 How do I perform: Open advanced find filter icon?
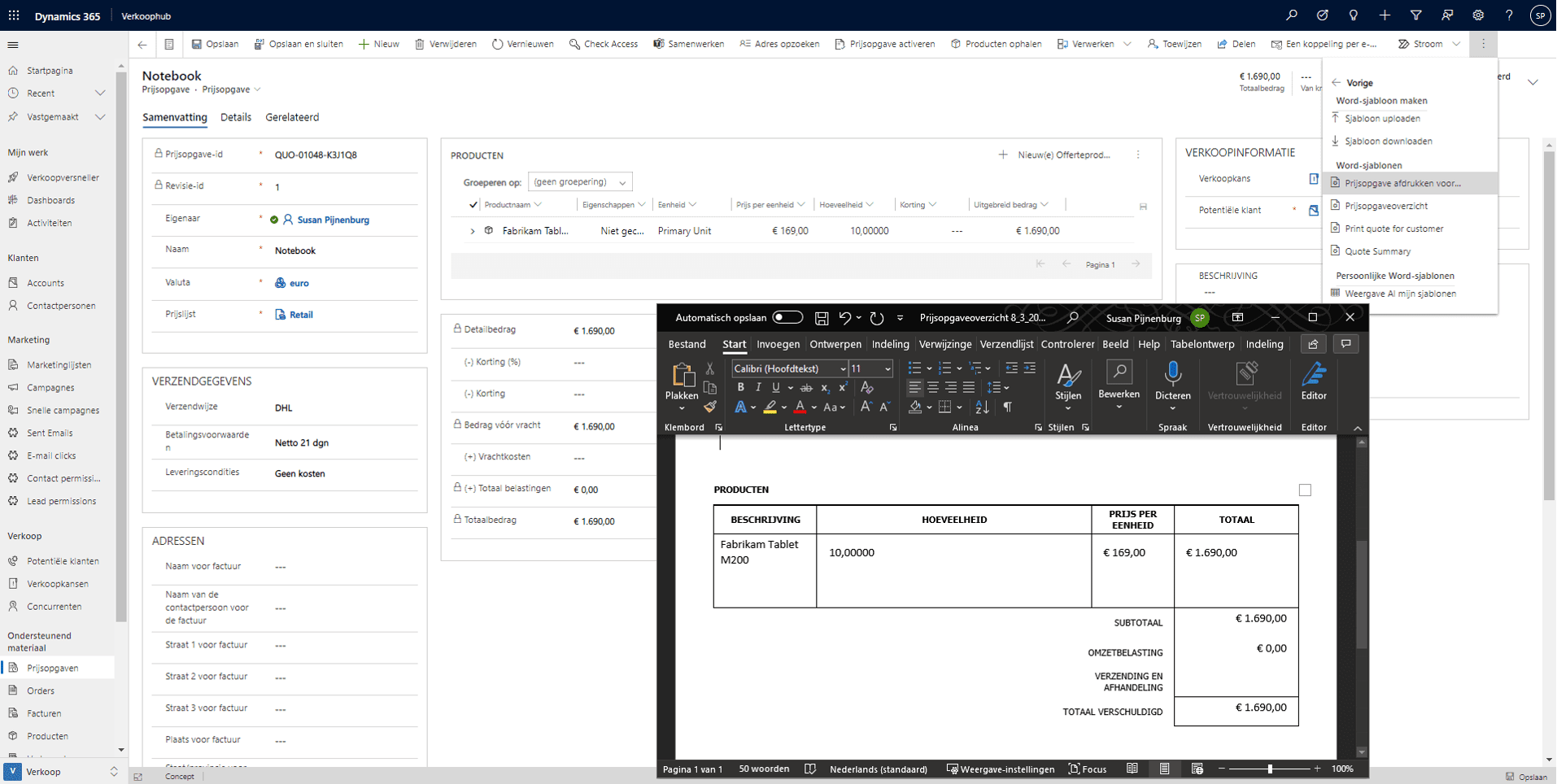[x=1416, y=15]
